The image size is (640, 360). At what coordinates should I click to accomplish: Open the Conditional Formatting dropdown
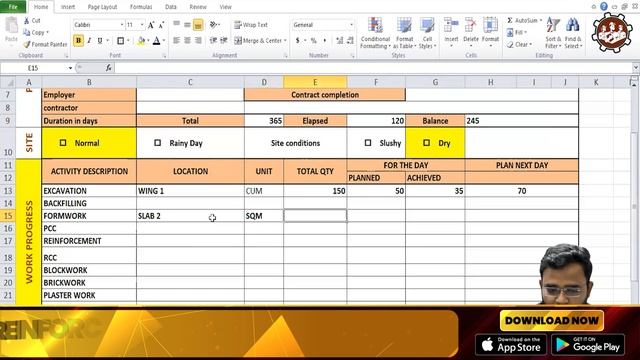pyautogui.click(x=375, y=33)
